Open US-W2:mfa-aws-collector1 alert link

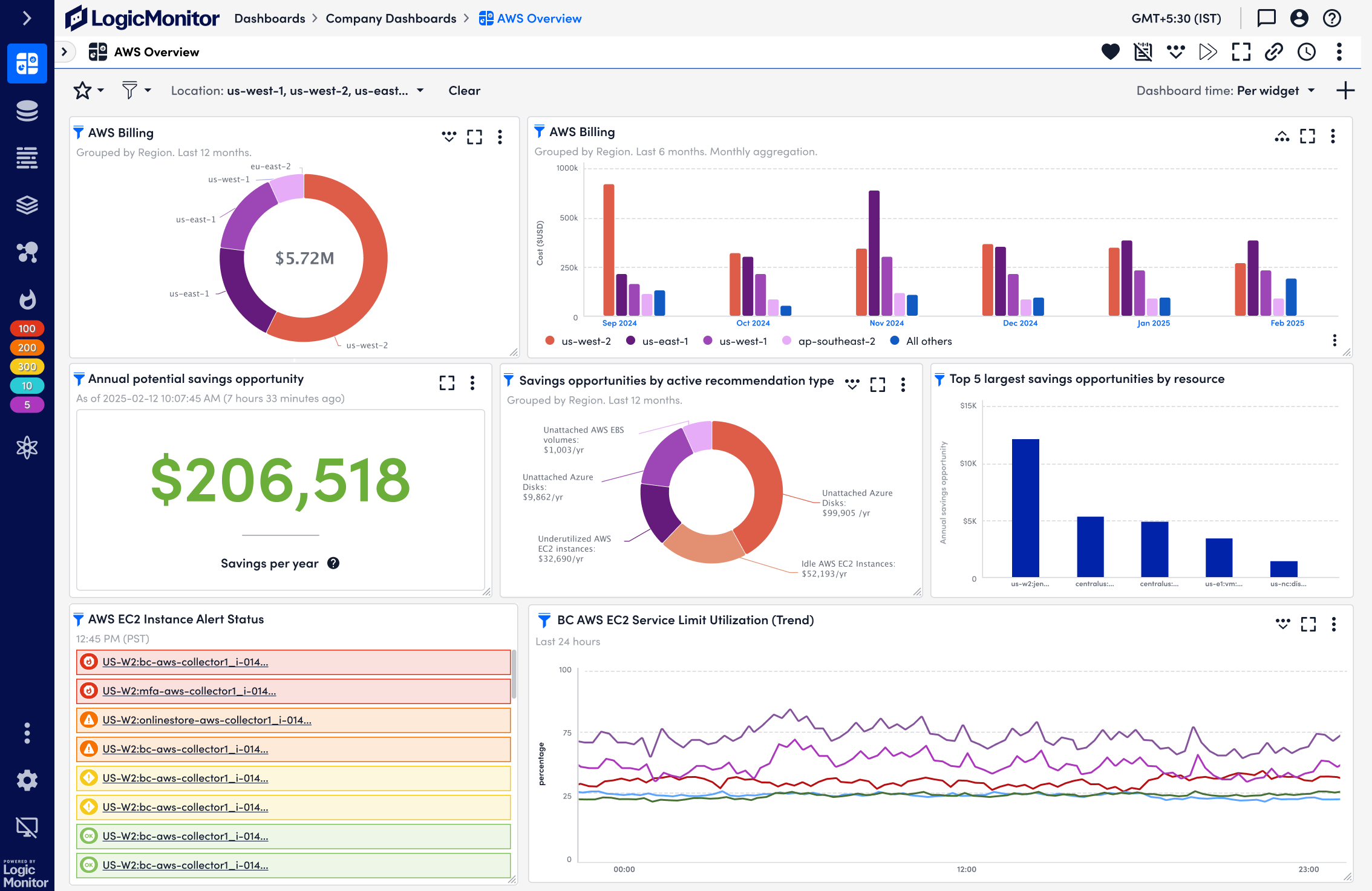click(x=189, y=691)
